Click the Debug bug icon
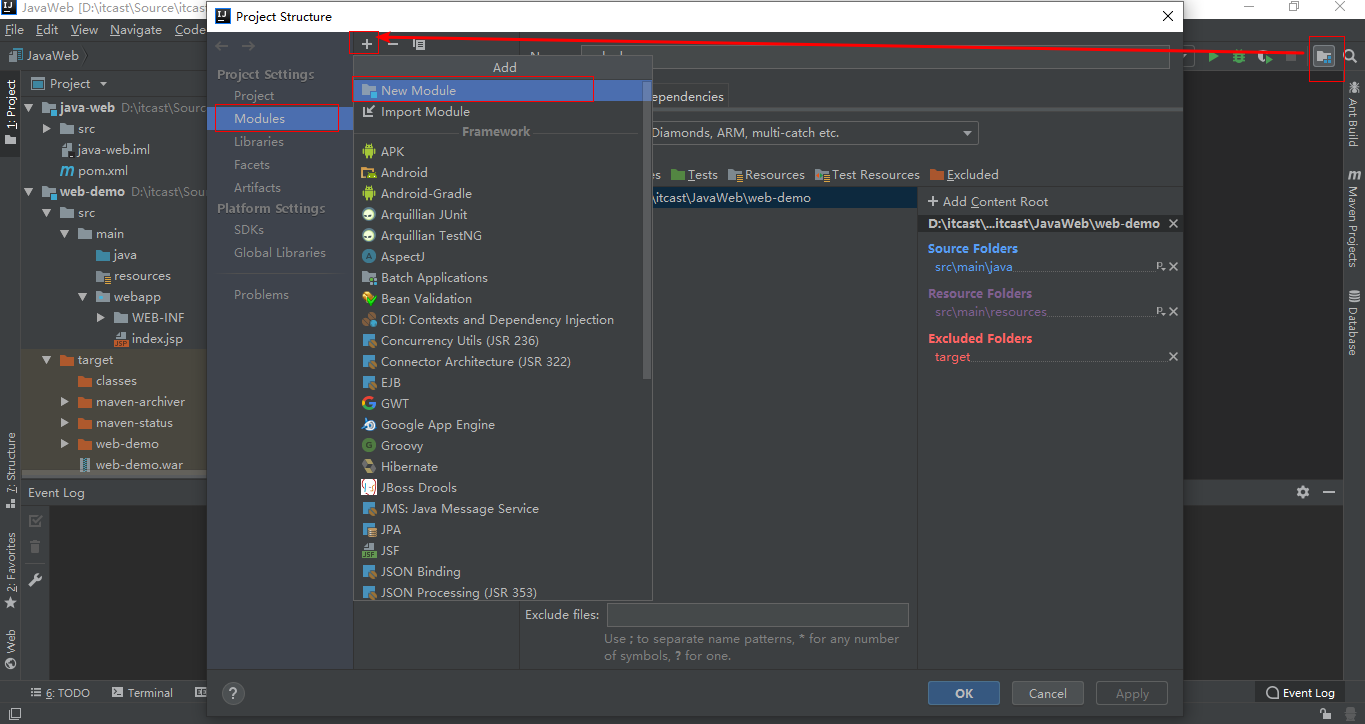 tap(1238, 57)
